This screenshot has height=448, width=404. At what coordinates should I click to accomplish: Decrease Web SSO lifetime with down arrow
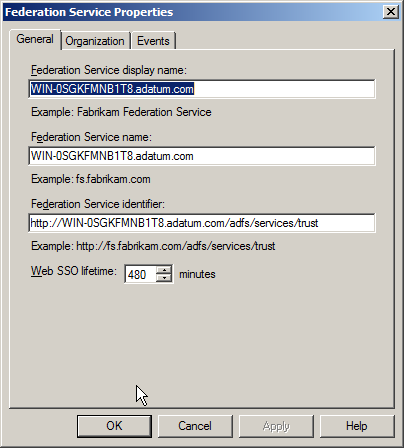pos(164,278)
